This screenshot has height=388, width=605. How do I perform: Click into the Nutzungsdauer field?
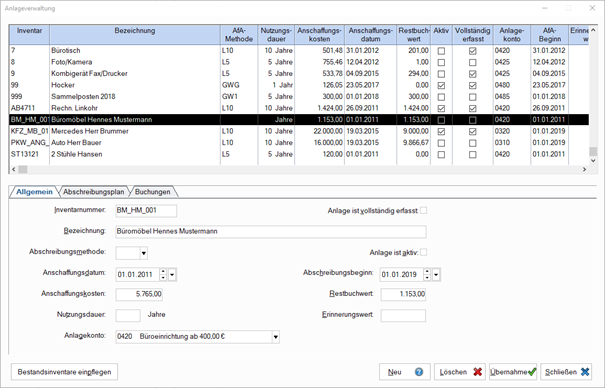point(128,315)
